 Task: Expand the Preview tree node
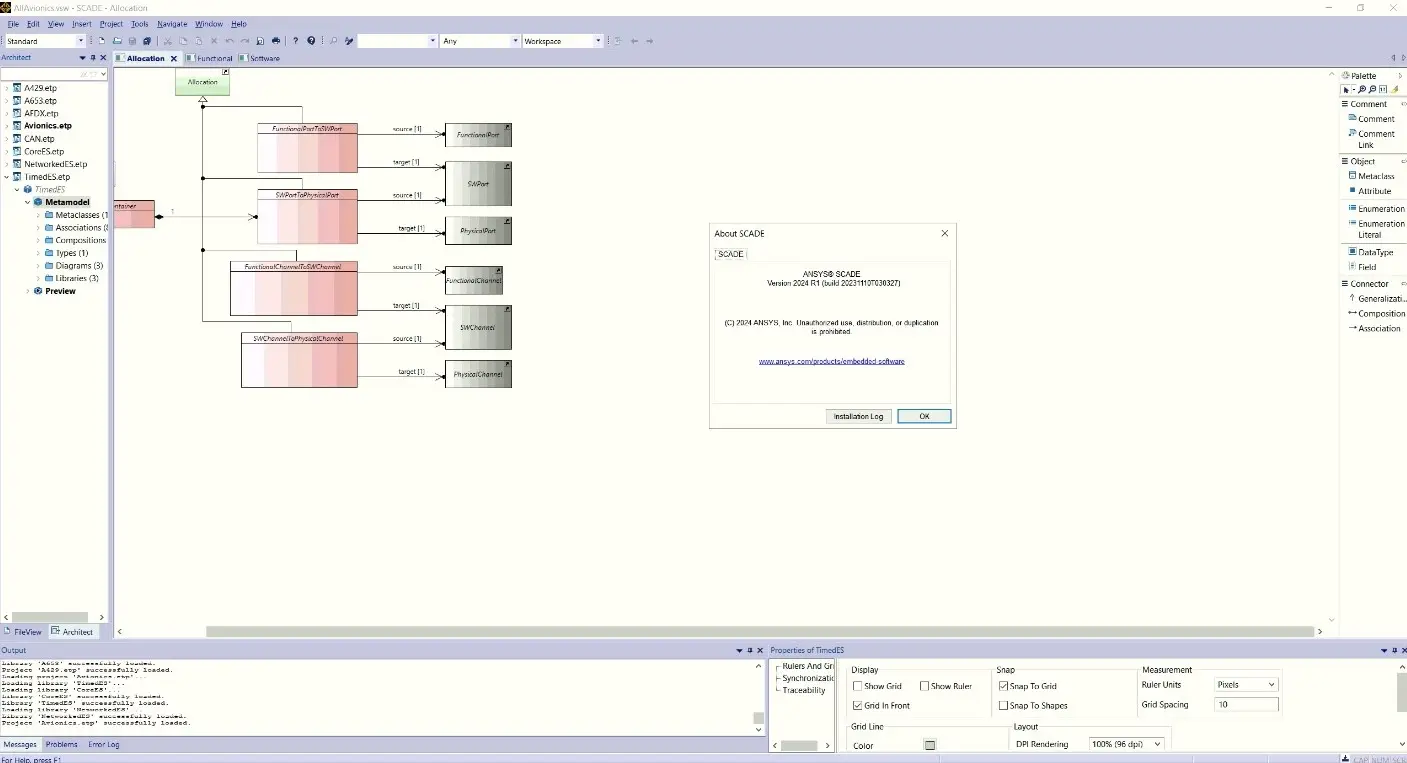28,291
